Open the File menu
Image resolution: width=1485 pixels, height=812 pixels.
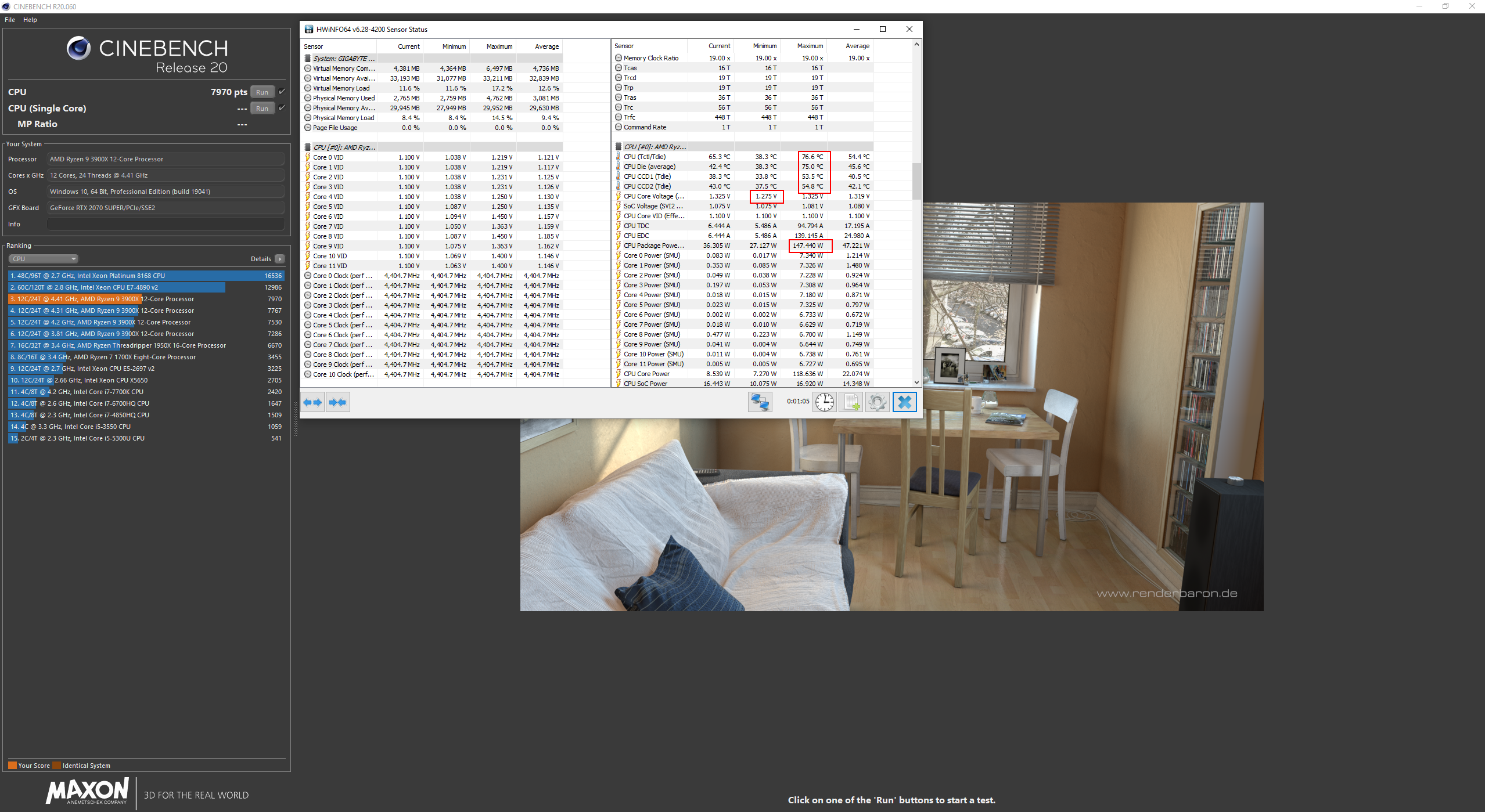pos(10,20)
